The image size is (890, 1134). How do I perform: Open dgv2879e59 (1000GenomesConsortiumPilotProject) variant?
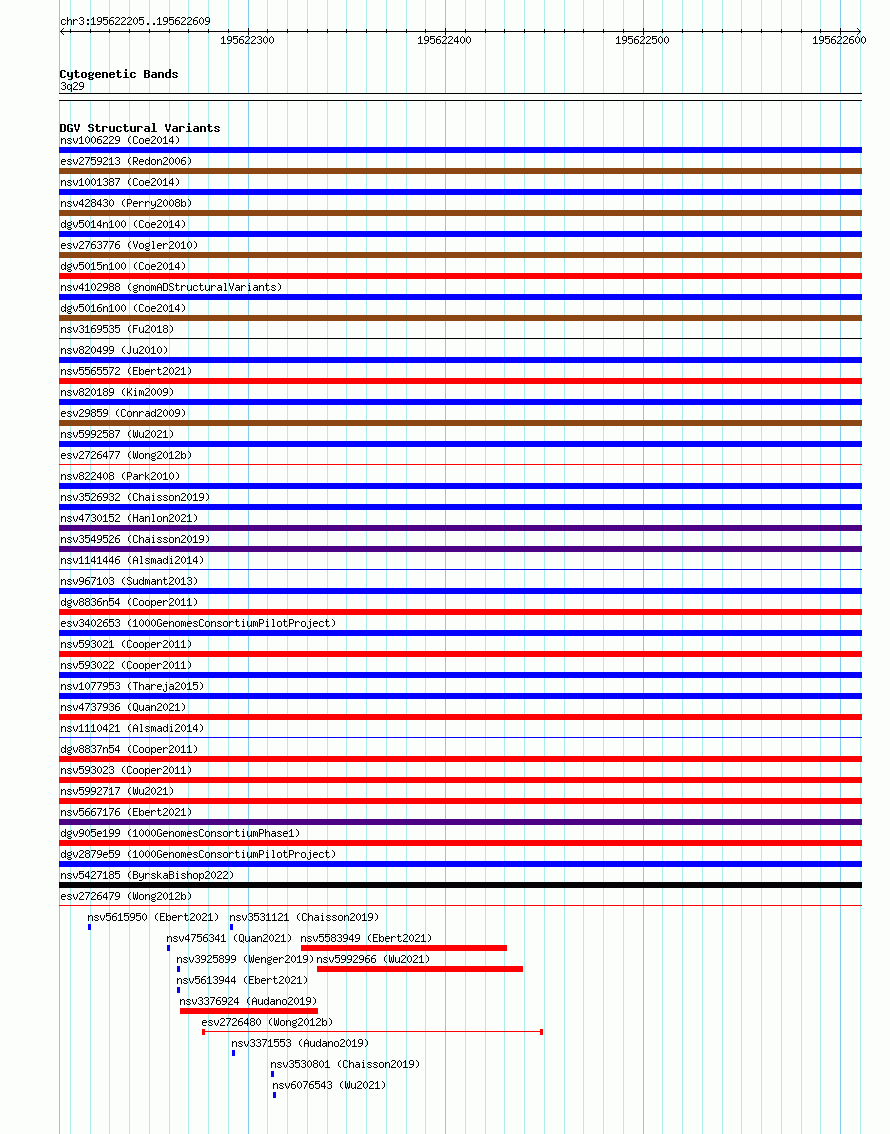[x=198, y=853]
